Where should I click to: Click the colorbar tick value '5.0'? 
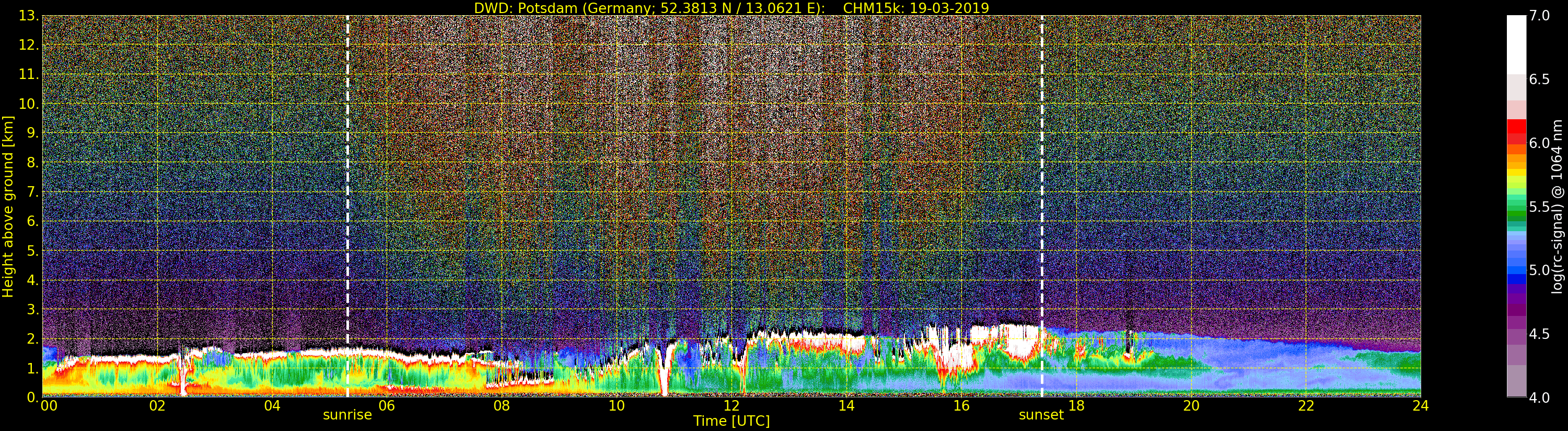pos(1539,270)
